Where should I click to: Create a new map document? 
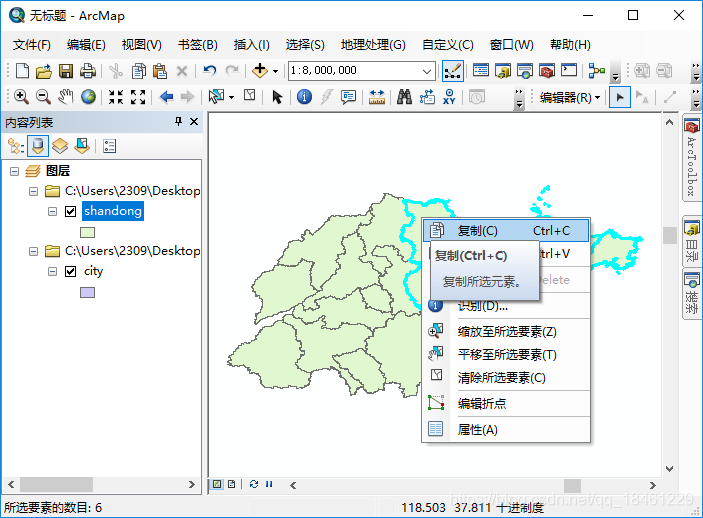22,71
